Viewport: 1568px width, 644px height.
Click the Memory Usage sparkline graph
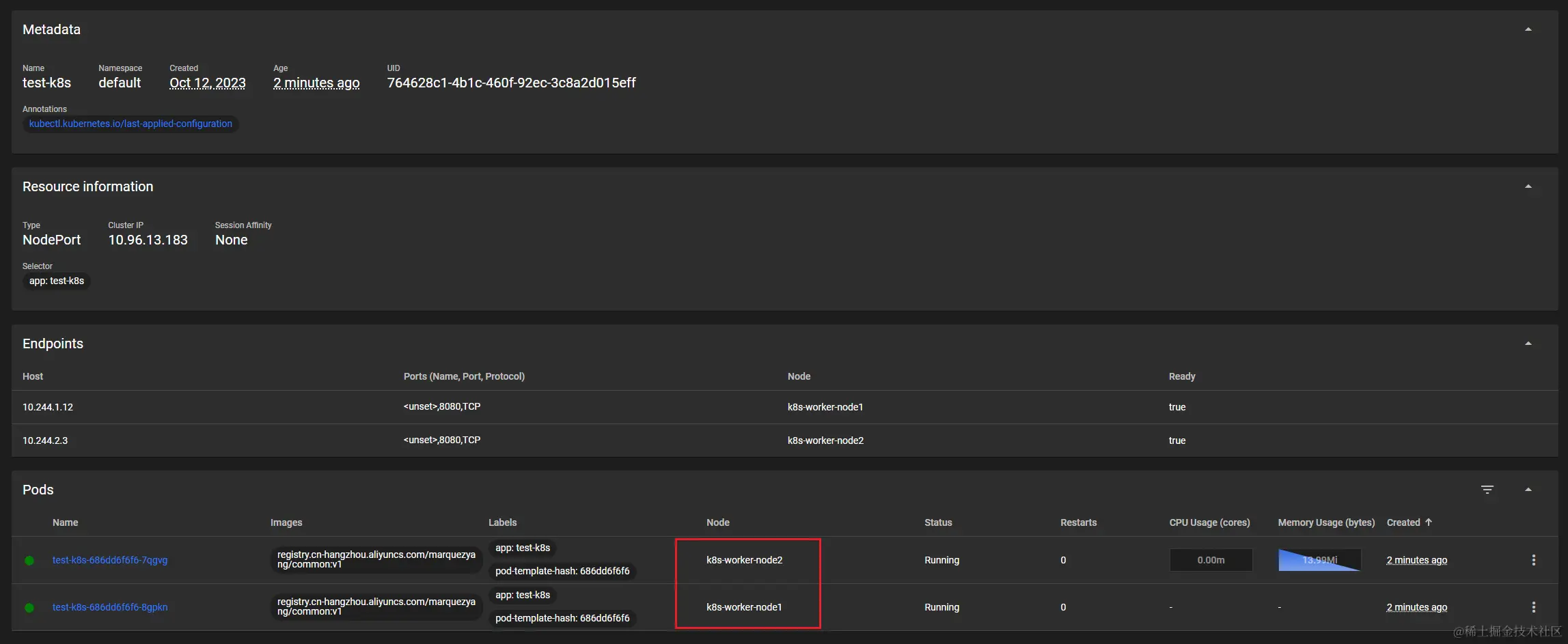[x=1319, y=560]
